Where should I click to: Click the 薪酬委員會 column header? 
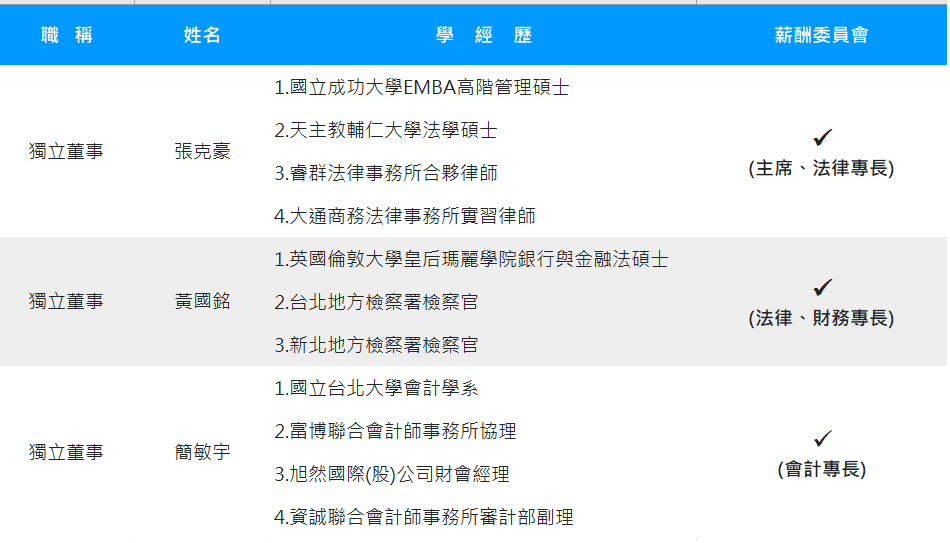821,36
